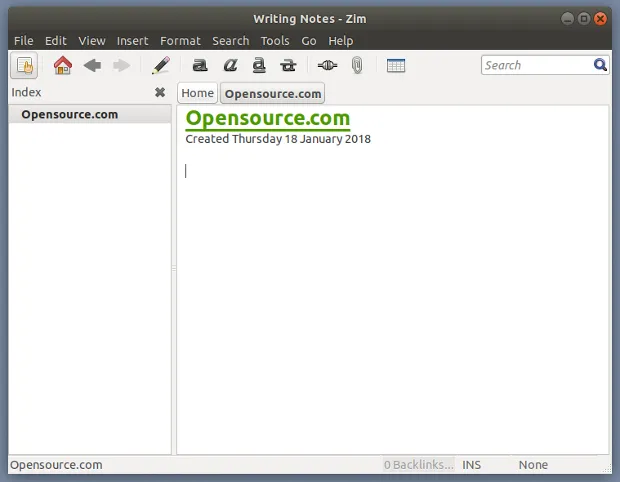620x482 pixels.
Task: Apply strikethrough formatting
Action: [x=289, y=66]
